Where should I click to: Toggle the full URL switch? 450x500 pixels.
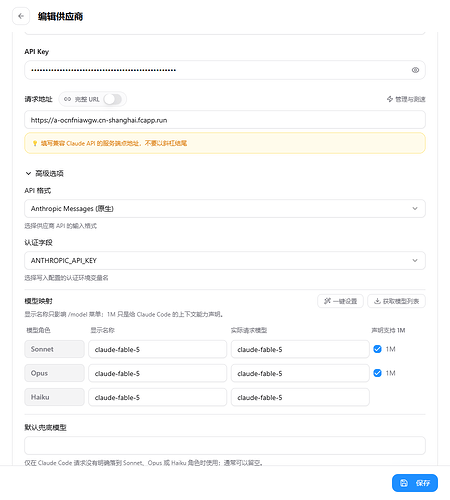(113, 99)
